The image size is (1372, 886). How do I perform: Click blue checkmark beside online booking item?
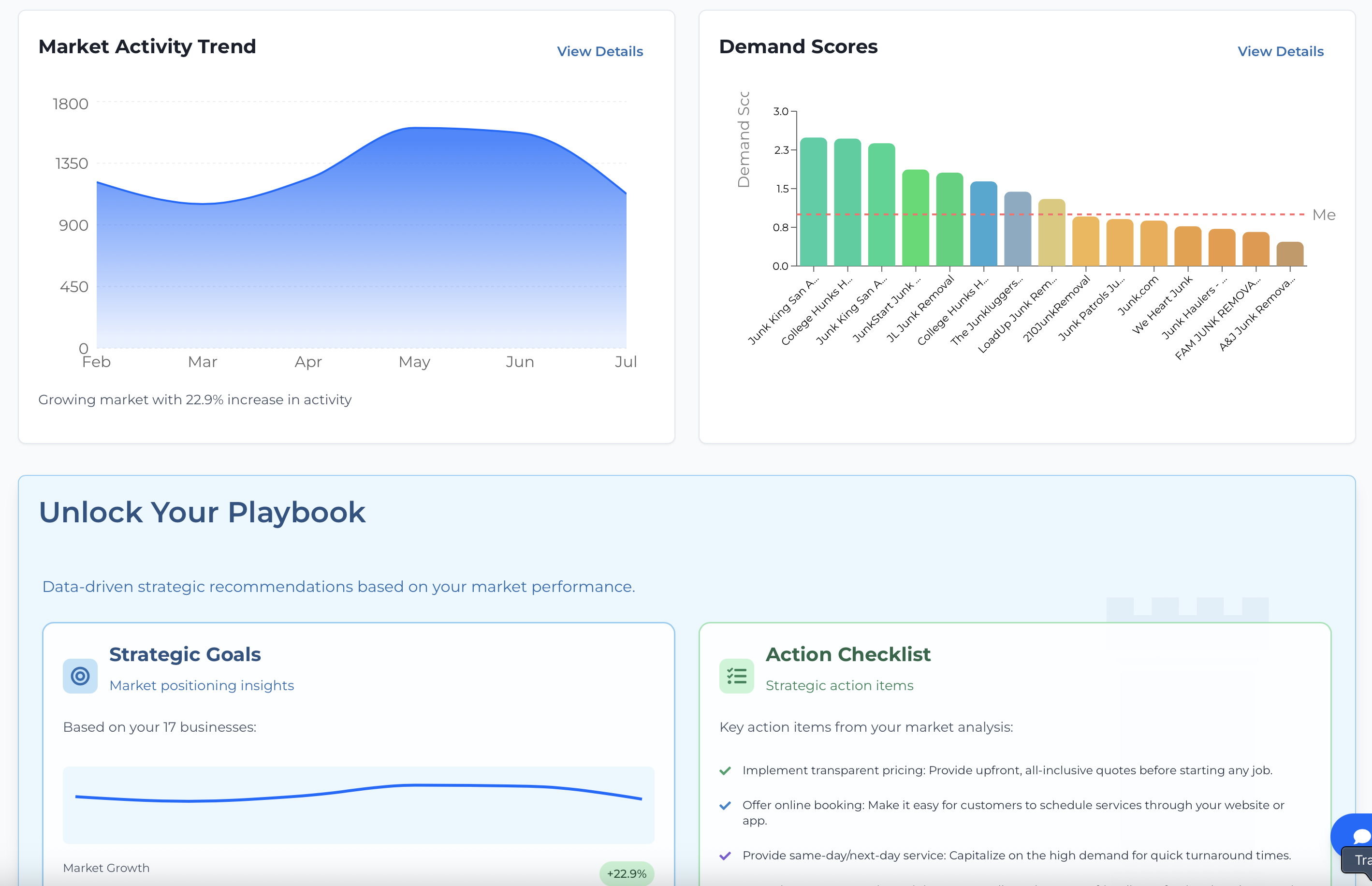[x=725, y=805]
